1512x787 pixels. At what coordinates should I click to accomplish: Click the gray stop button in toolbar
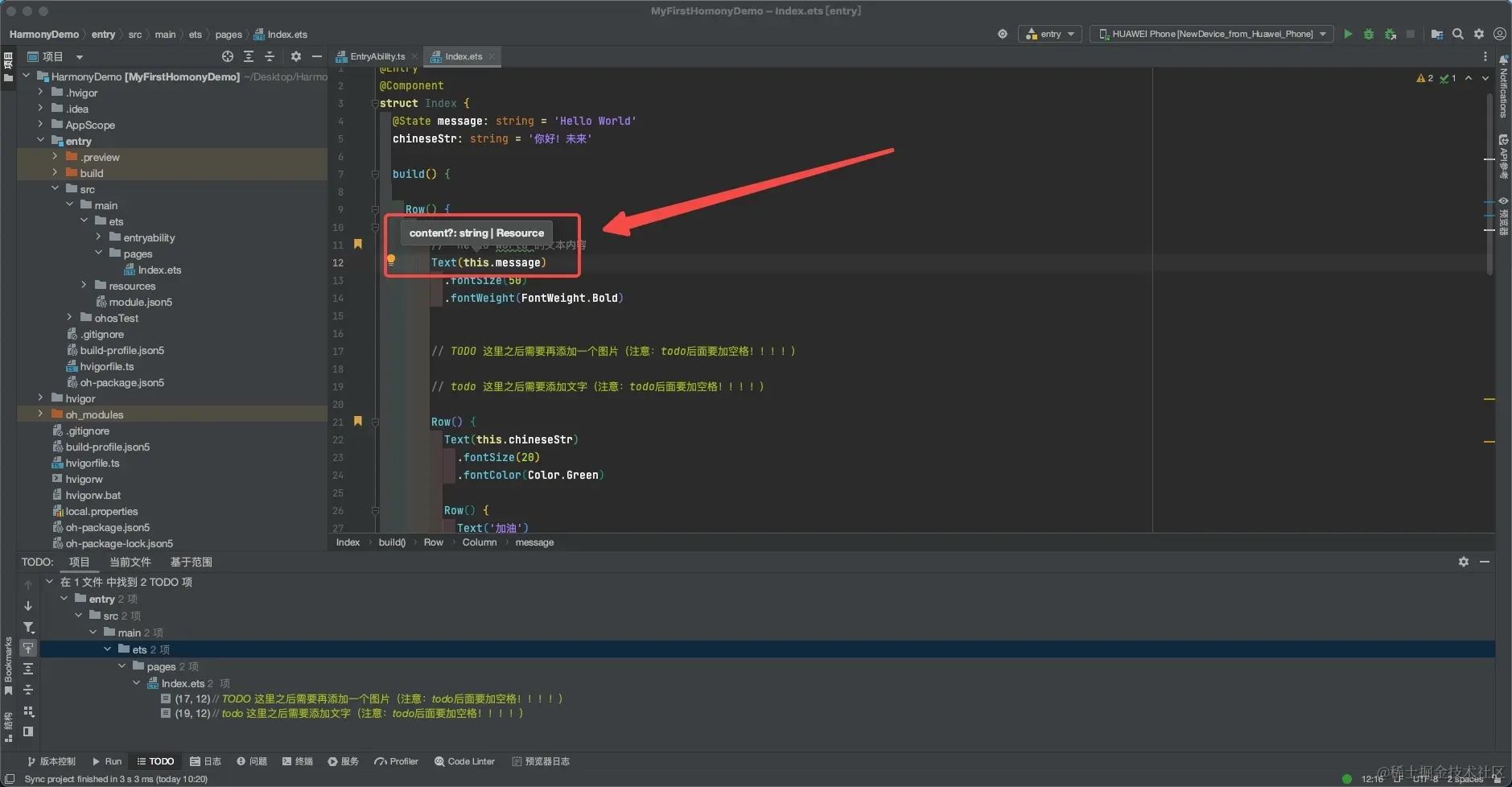click(1411, 34)
